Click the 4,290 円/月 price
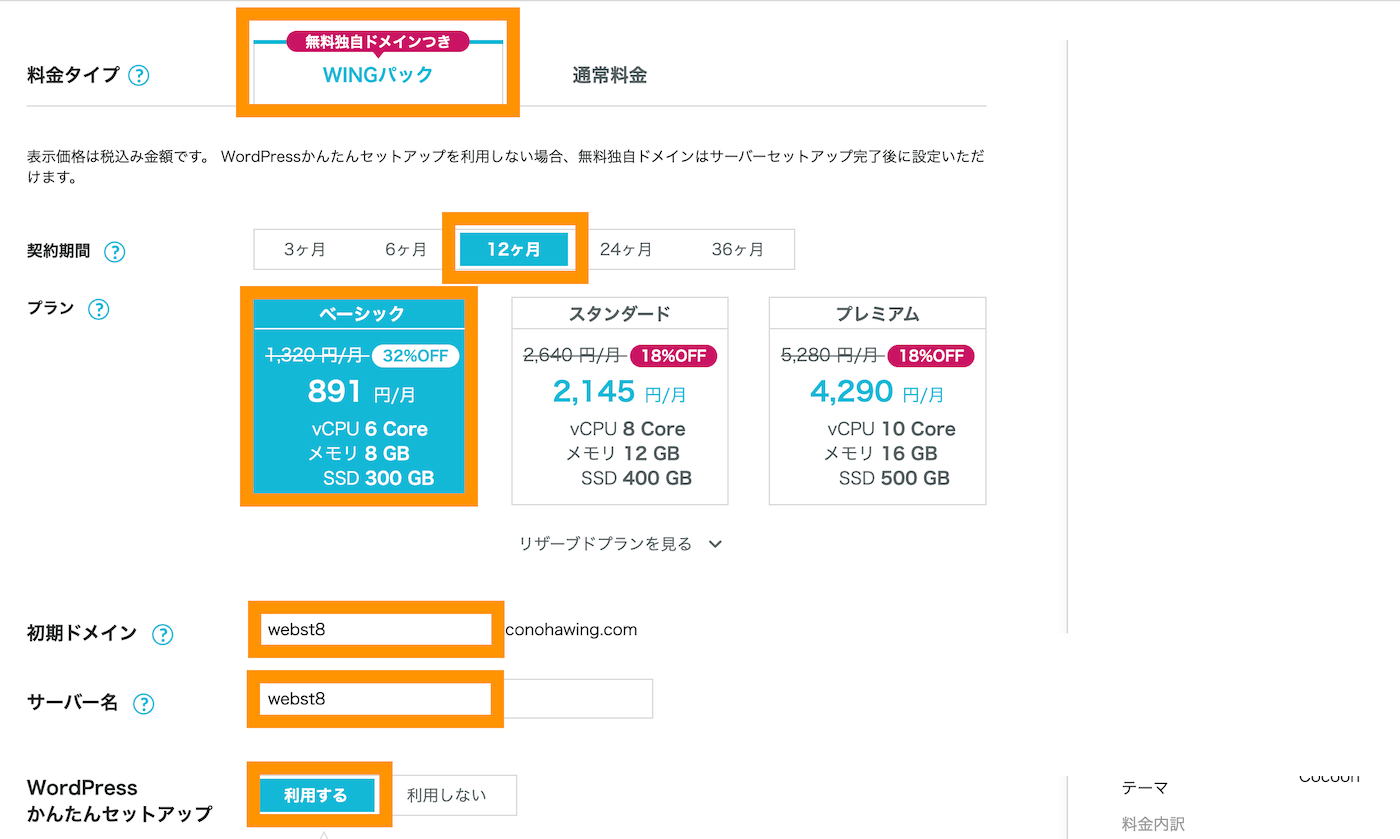This screenshot has height=839, width=1400. (877, 392)
